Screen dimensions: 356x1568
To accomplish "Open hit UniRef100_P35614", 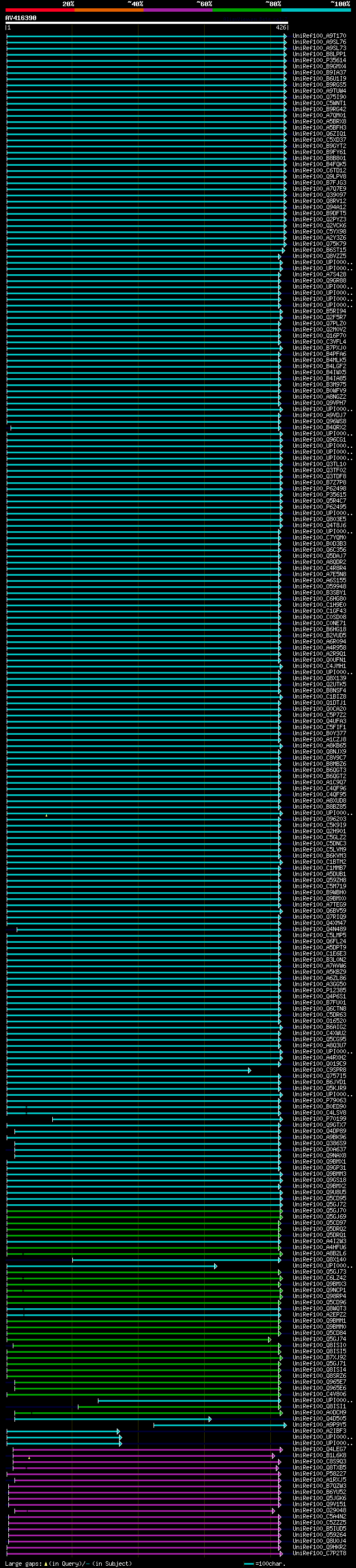I will (319, 60).
